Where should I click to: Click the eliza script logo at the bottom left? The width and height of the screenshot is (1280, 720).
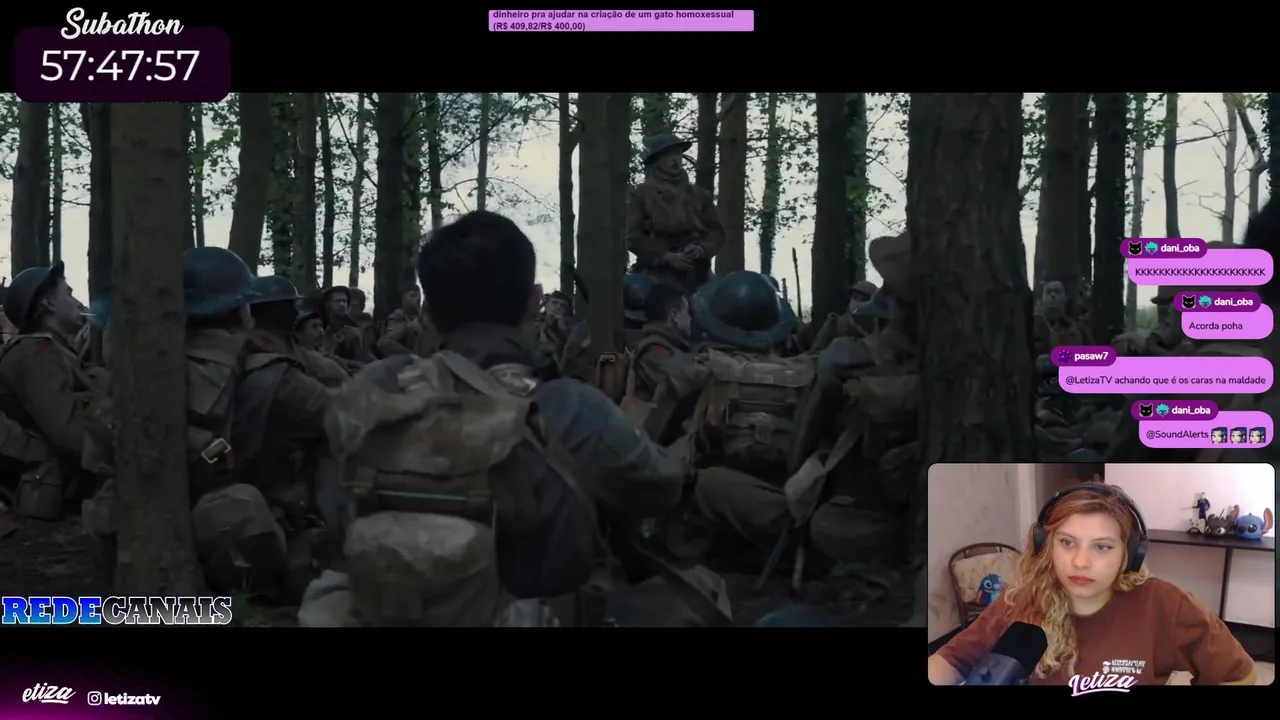coord(48,694)
